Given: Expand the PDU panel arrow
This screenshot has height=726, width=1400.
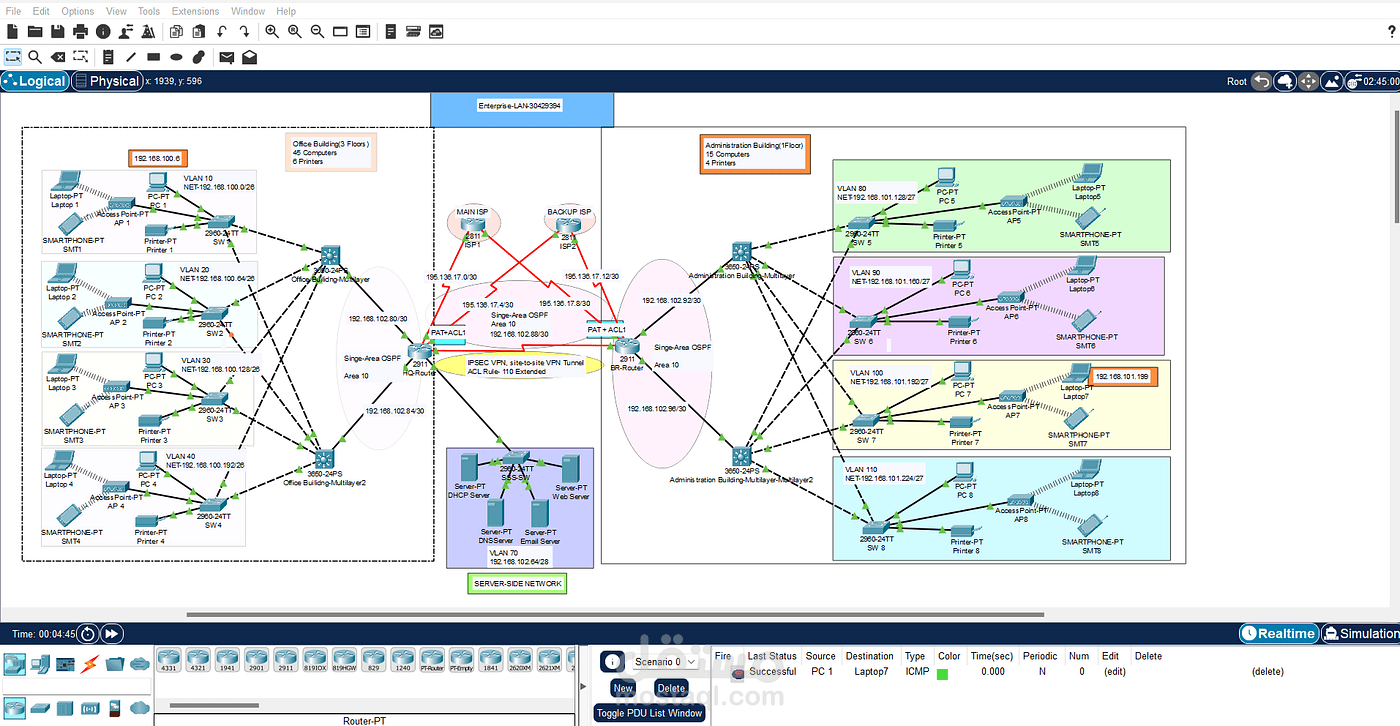Looking at the screenshot, I should tap(583, 687).
